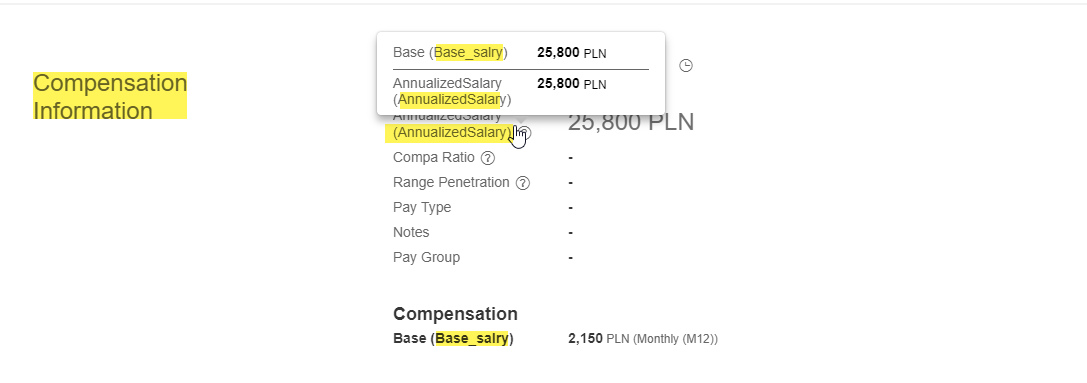The height and width of the screenshot is (383, 1087).
Task: Click the dash value beside Pay Type
Action: tap(571, 208)
